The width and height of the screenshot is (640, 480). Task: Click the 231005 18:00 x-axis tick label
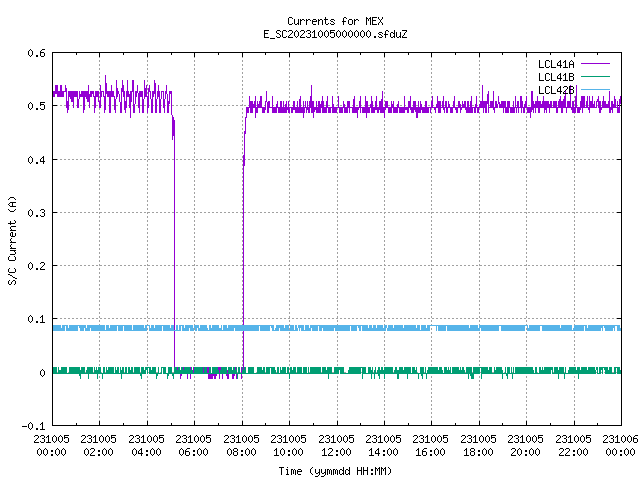(x=478, y=446)
